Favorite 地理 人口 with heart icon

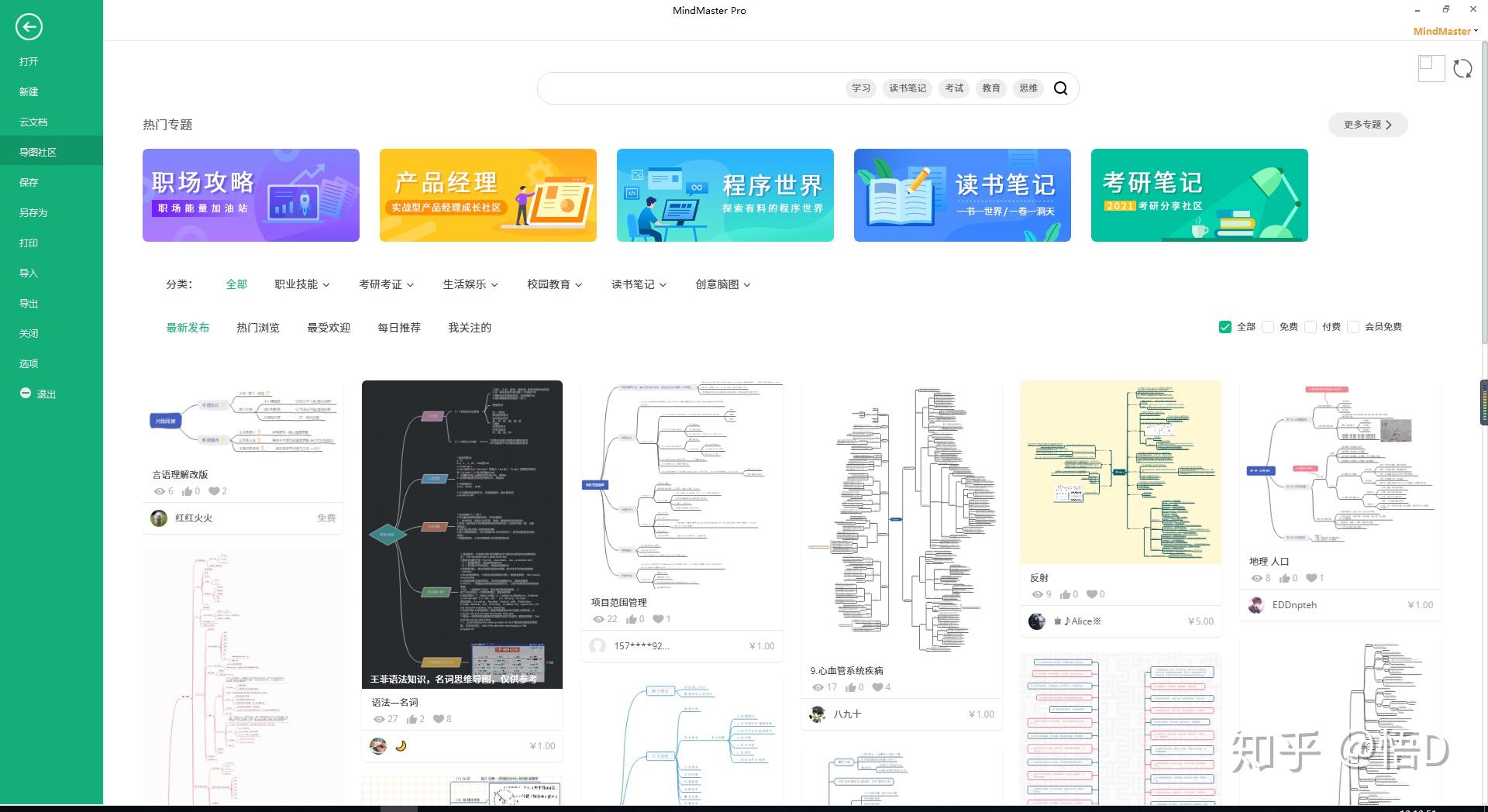[x=1311, y=578]
